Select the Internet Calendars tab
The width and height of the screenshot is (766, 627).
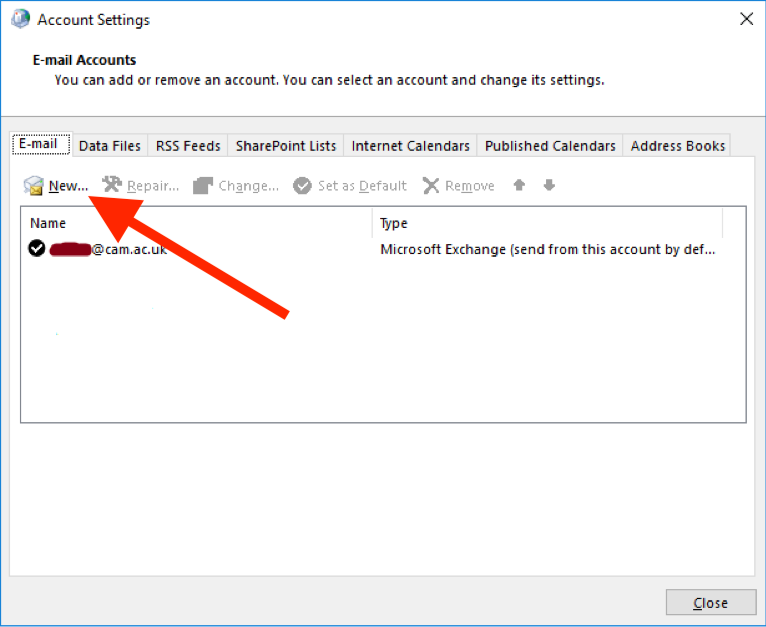[x=410, y=146]
